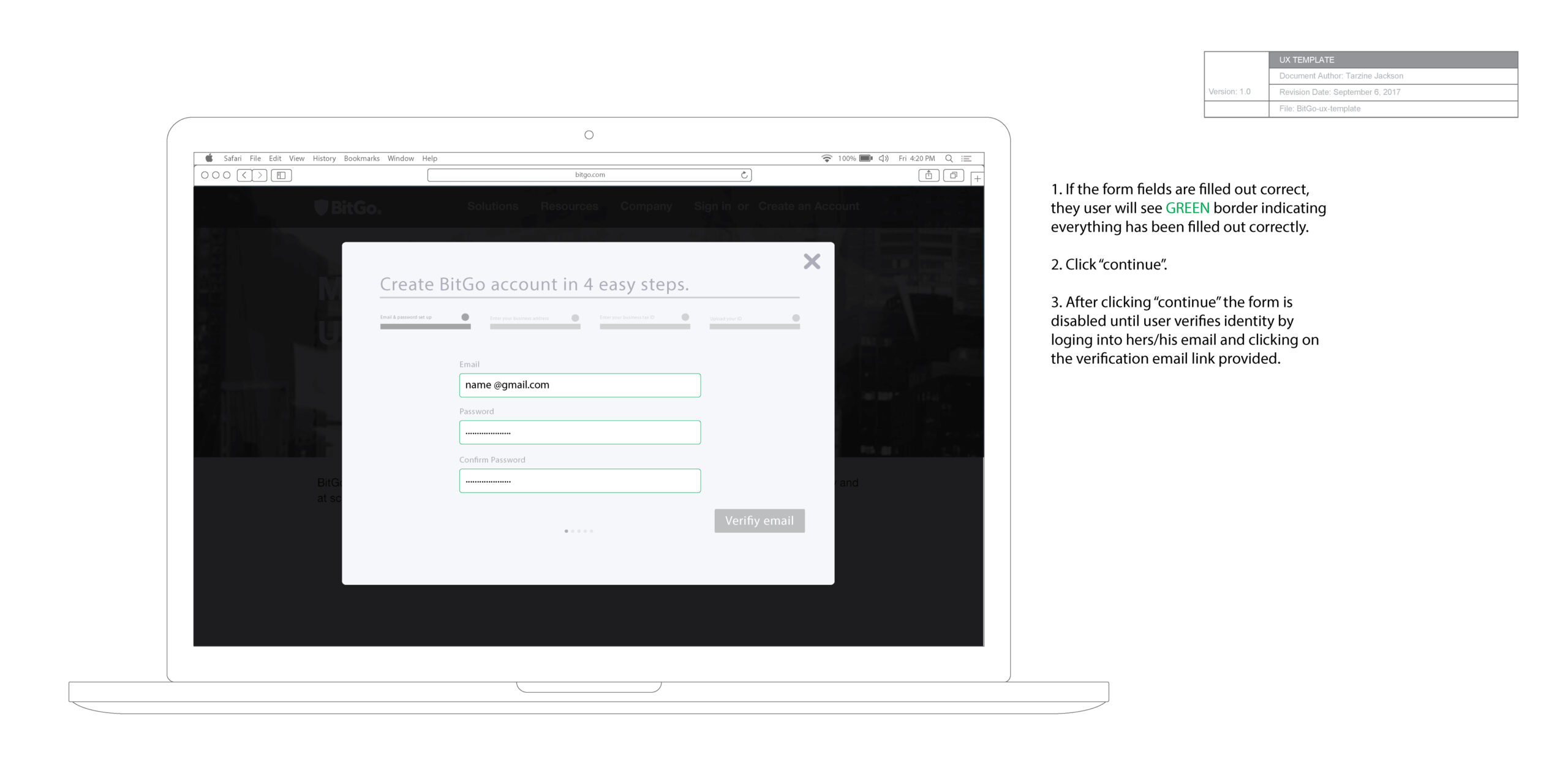Open the Apple menu

[x=209, y=158]
